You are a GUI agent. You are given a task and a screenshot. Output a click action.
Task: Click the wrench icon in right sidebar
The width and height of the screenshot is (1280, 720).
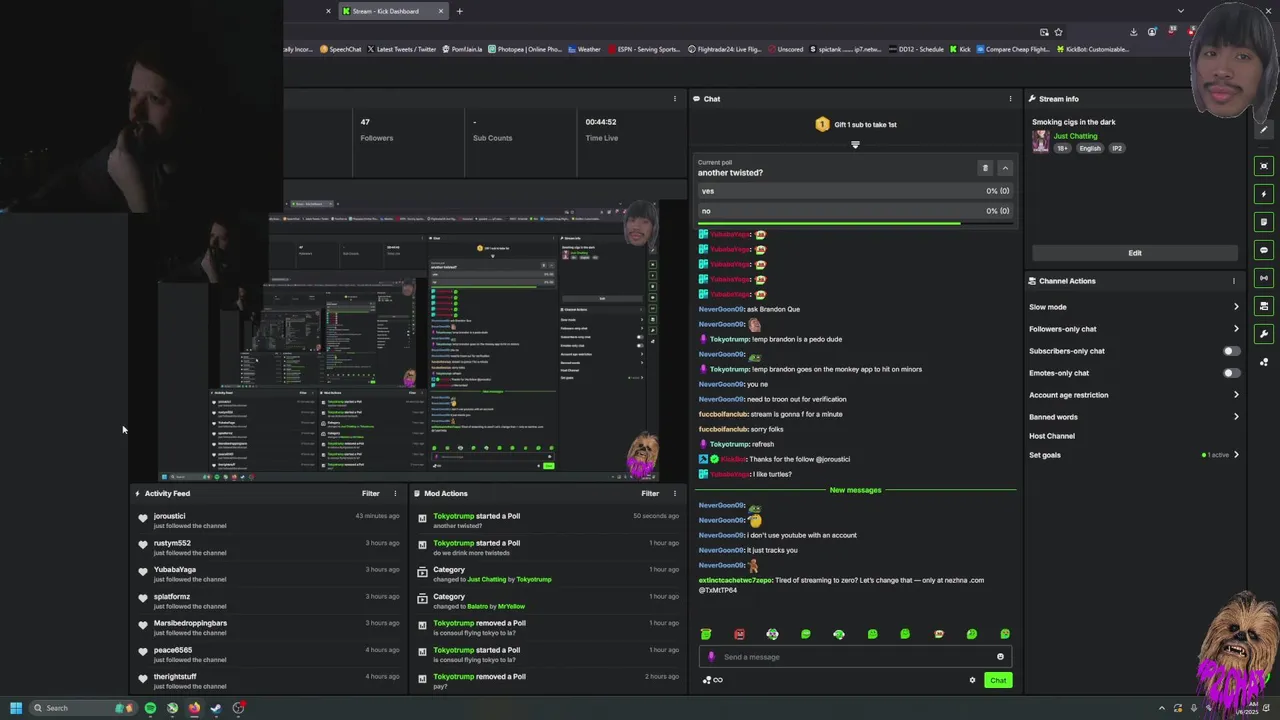click(x=1264, y=334)
